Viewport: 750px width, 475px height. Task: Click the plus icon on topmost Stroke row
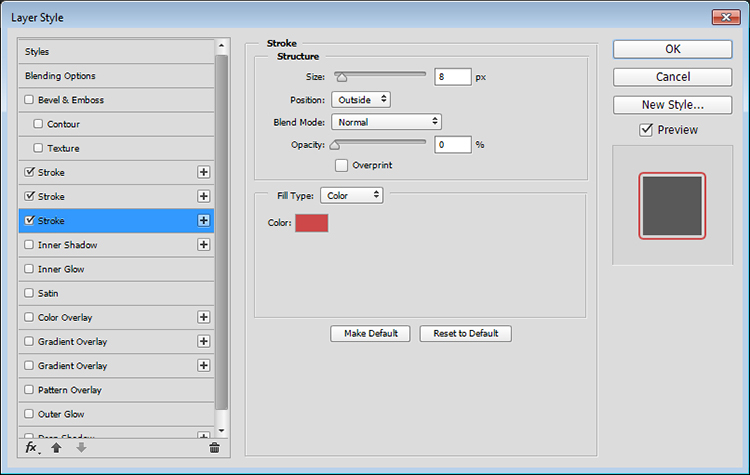[x=204, y=173]
